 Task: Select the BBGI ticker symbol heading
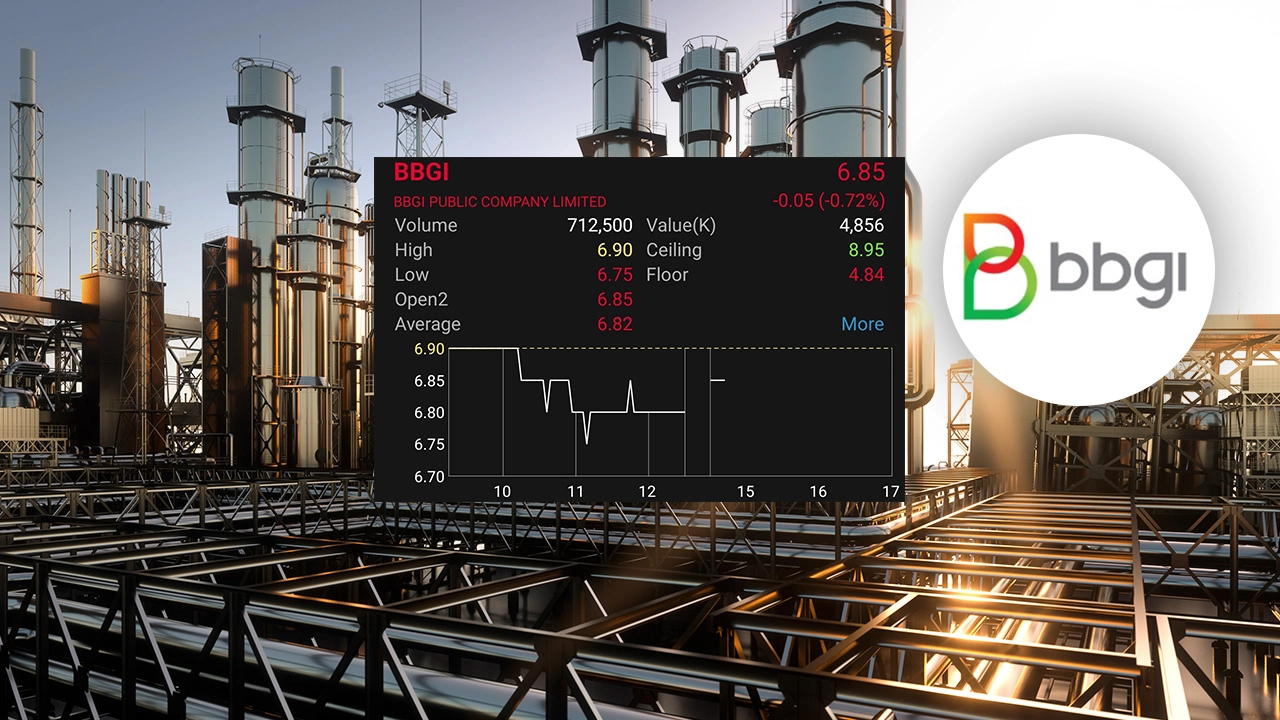pos(422,173)
